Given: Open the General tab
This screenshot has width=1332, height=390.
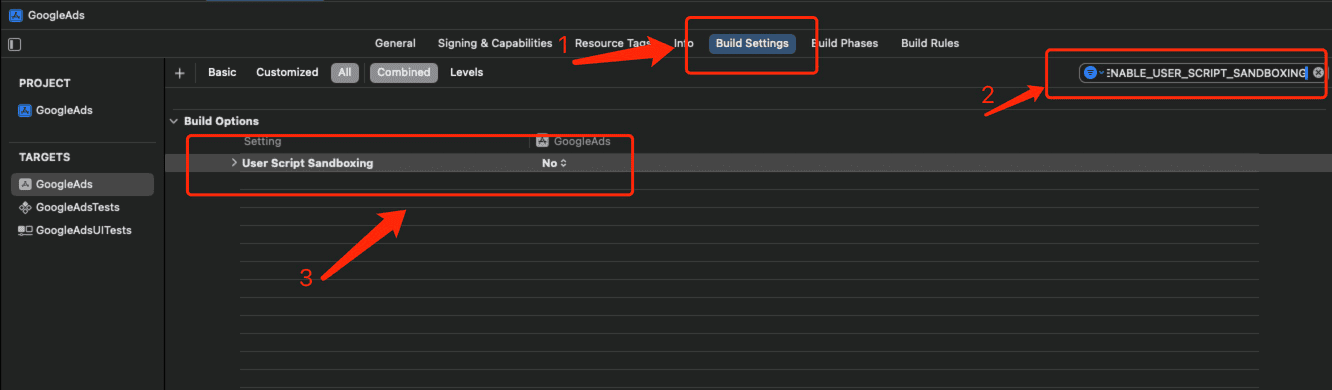Looking at the screenshot, I should [x=395, y=43].
